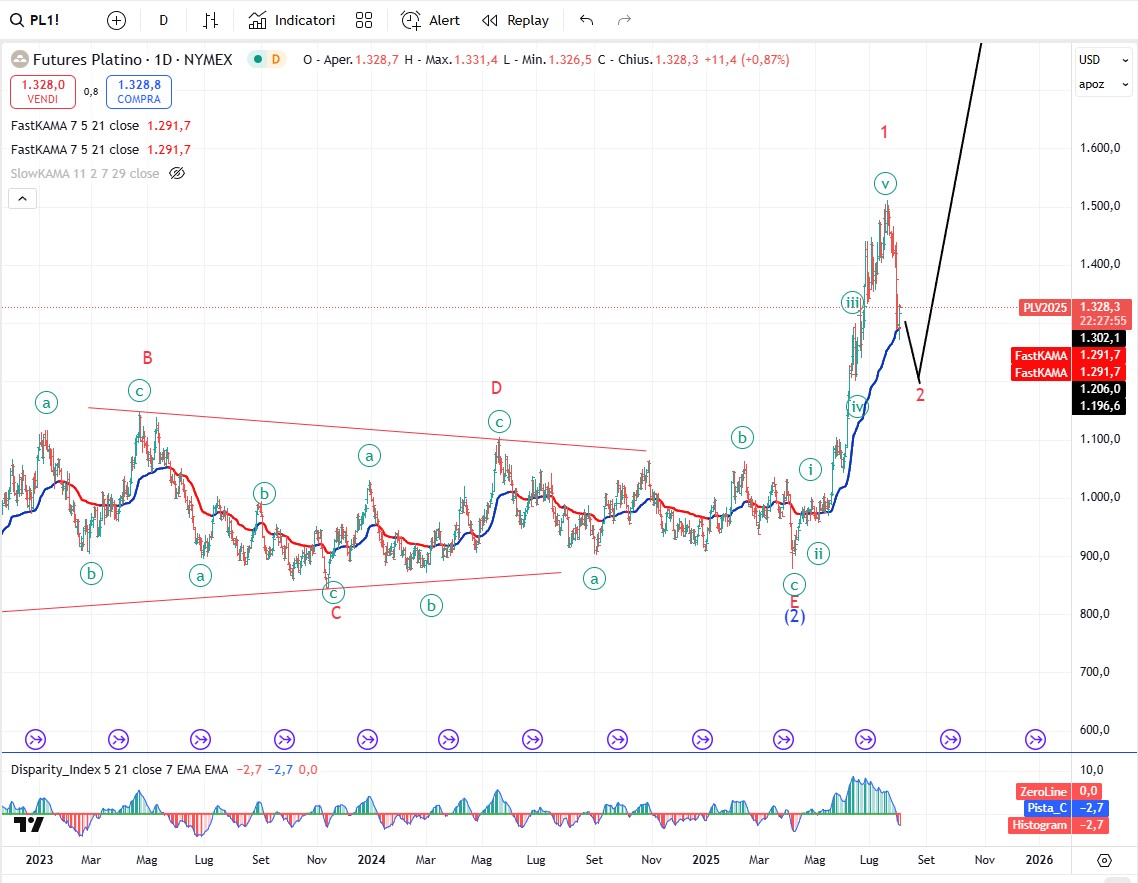Open the indicator templates grid icon
This screenshot has height=883, width=1138.
pyautogui.click(x=364, y=20)
